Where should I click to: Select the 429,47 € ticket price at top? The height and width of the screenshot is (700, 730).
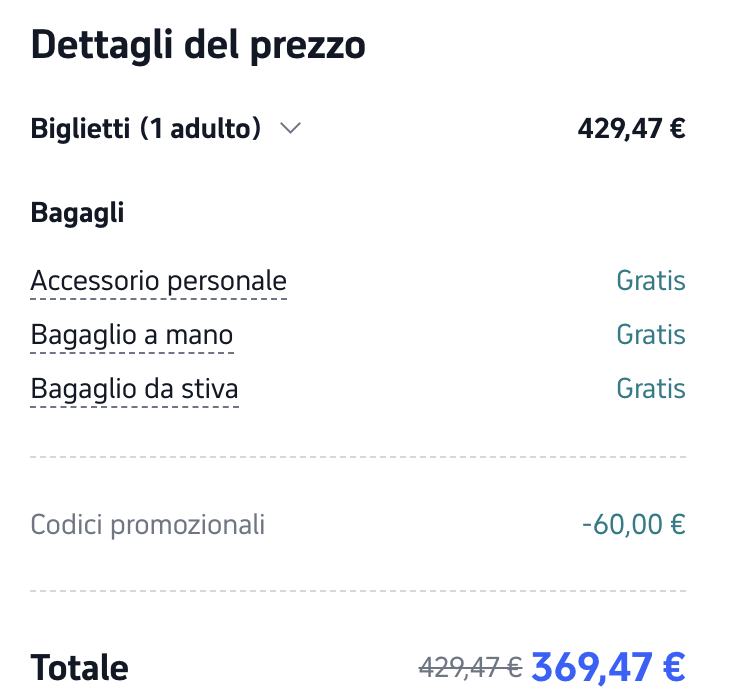tap(631, 129)
